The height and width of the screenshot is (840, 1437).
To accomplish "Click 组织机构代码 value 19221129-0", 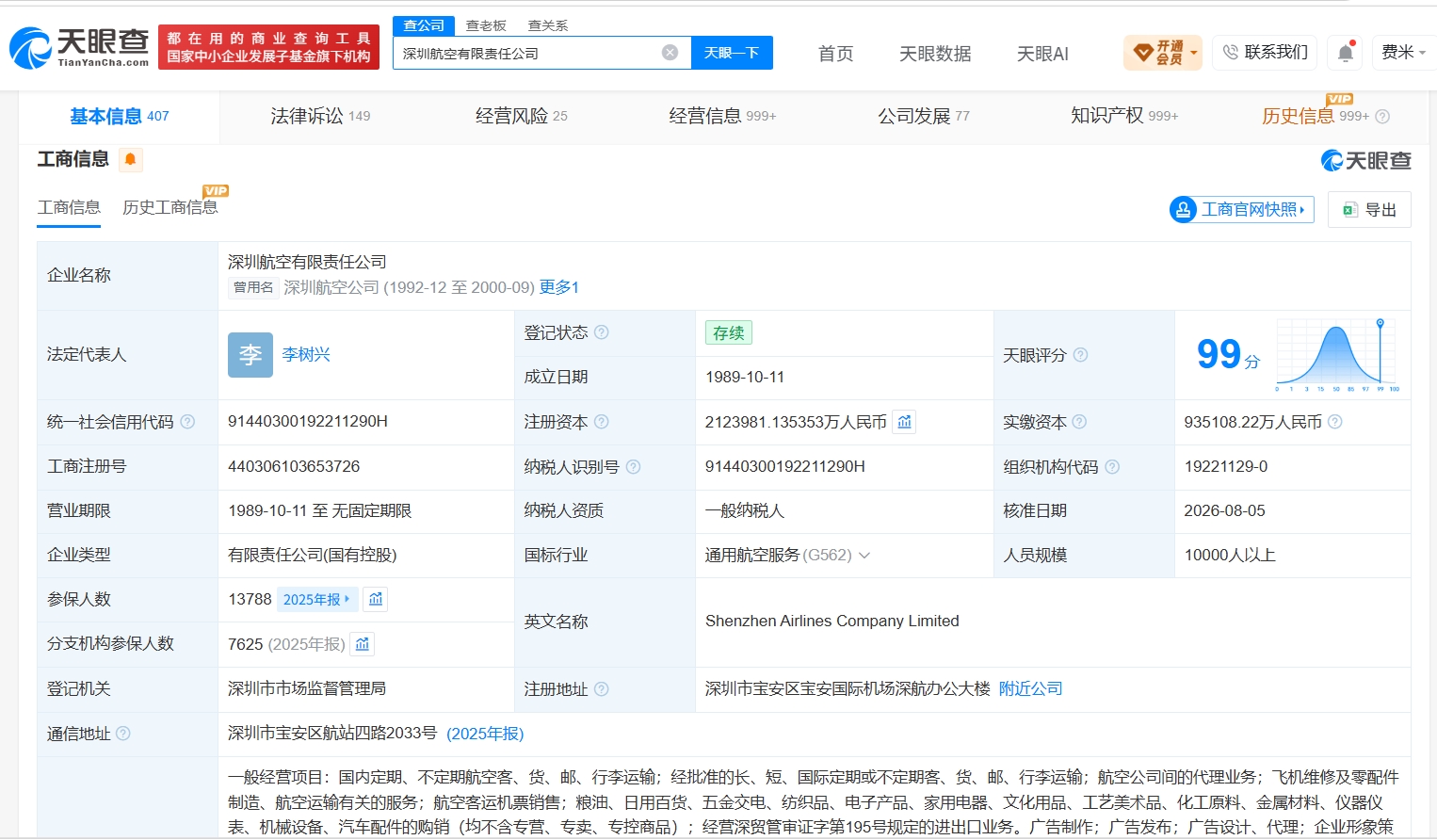I will tap(1226, 466).
